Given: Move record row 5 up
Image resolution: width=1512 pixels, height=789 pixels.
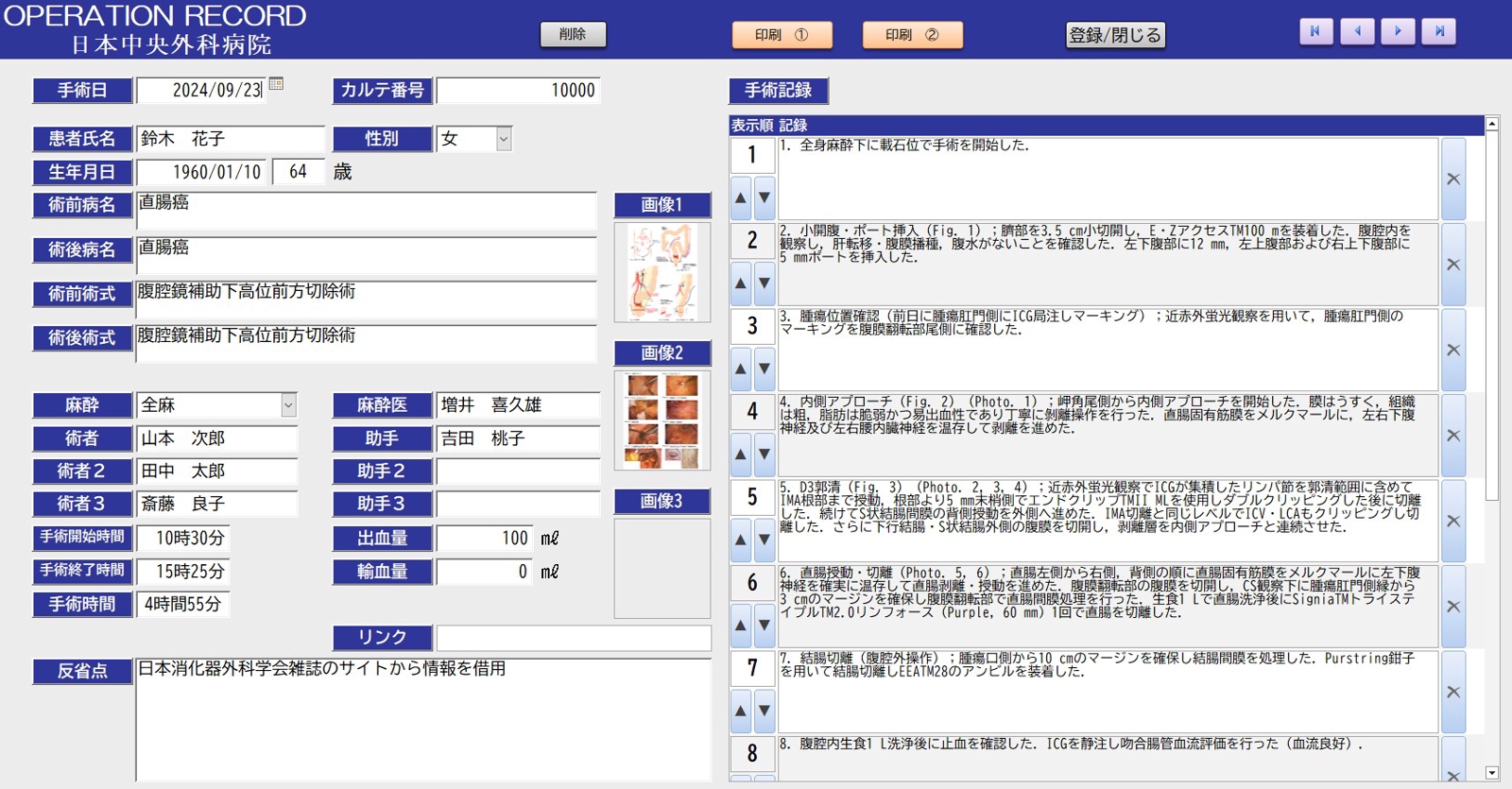Looking at the screenshot, I should pos(741,540).
